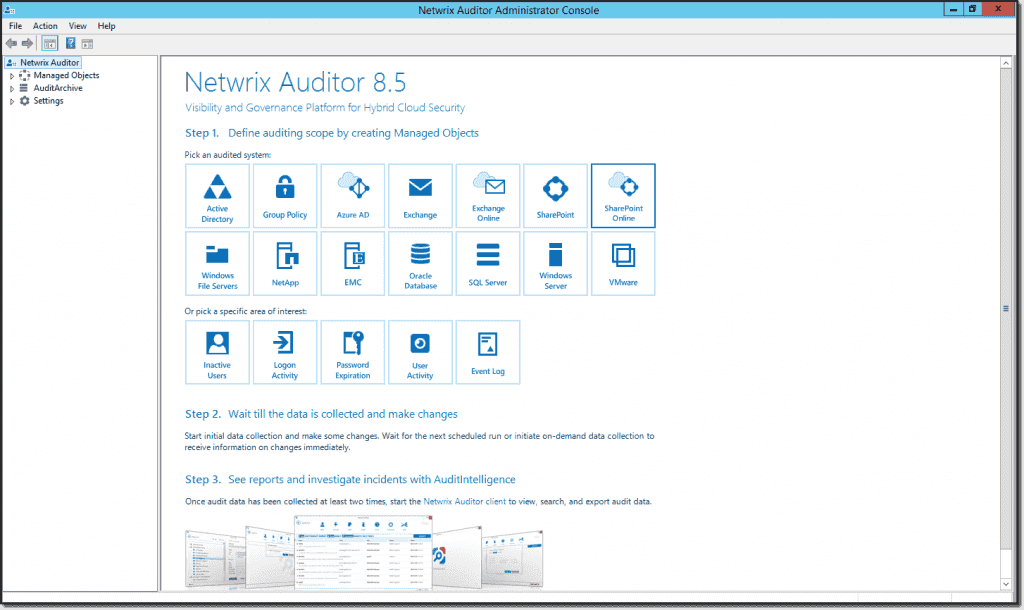Click the window system menu icon

[x=9, y=10]
